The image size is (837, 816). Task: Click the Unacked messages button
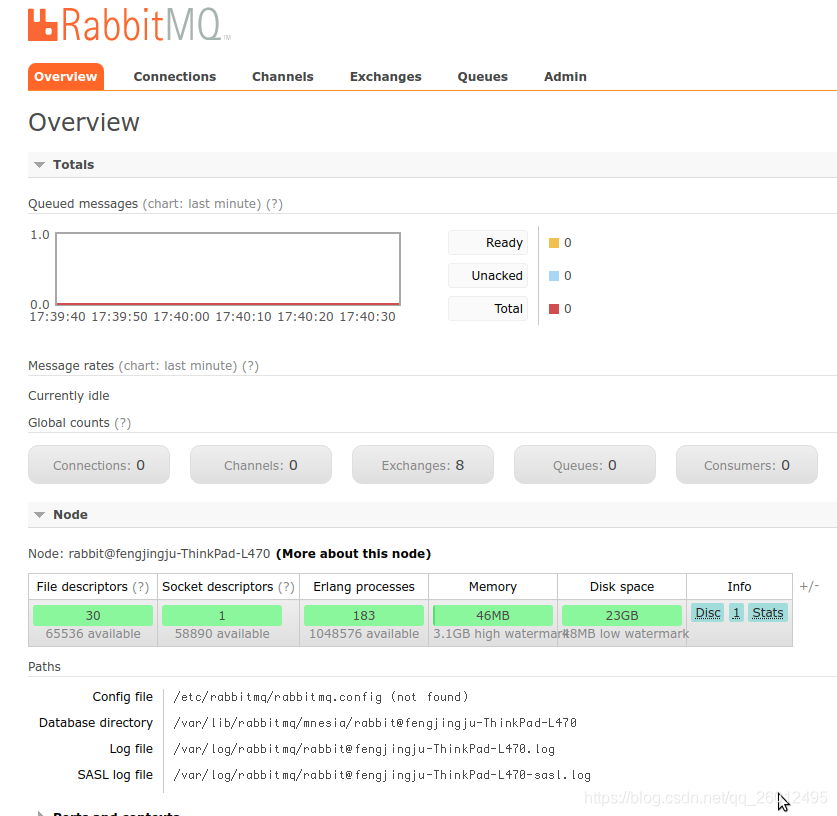click(x=488, y=275)
